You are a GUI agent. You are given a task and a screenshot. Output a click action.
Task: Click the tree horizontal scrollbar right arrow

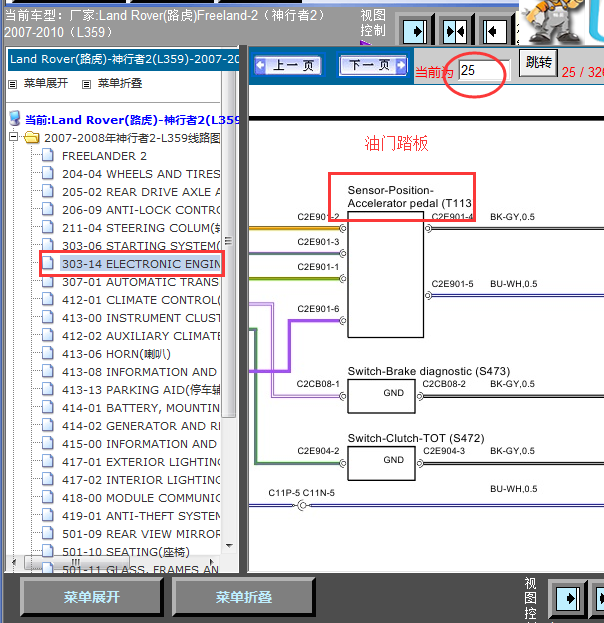(x=211, y=562)
